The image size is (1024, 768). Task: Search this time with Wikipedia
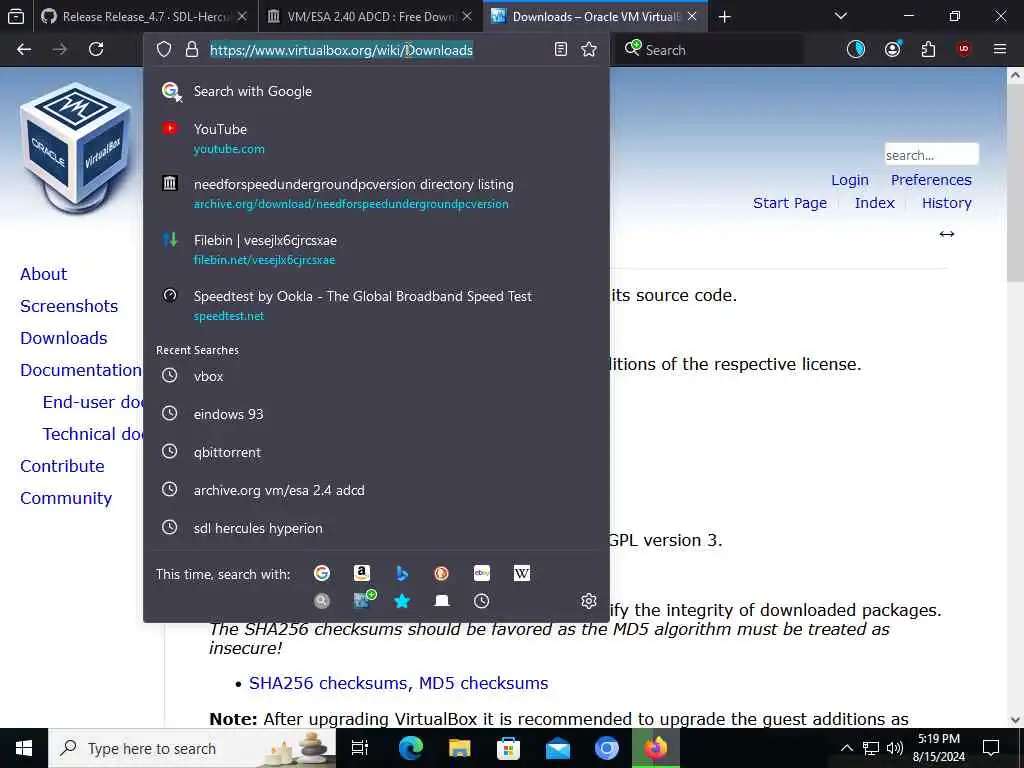click(x=522, y=573)
